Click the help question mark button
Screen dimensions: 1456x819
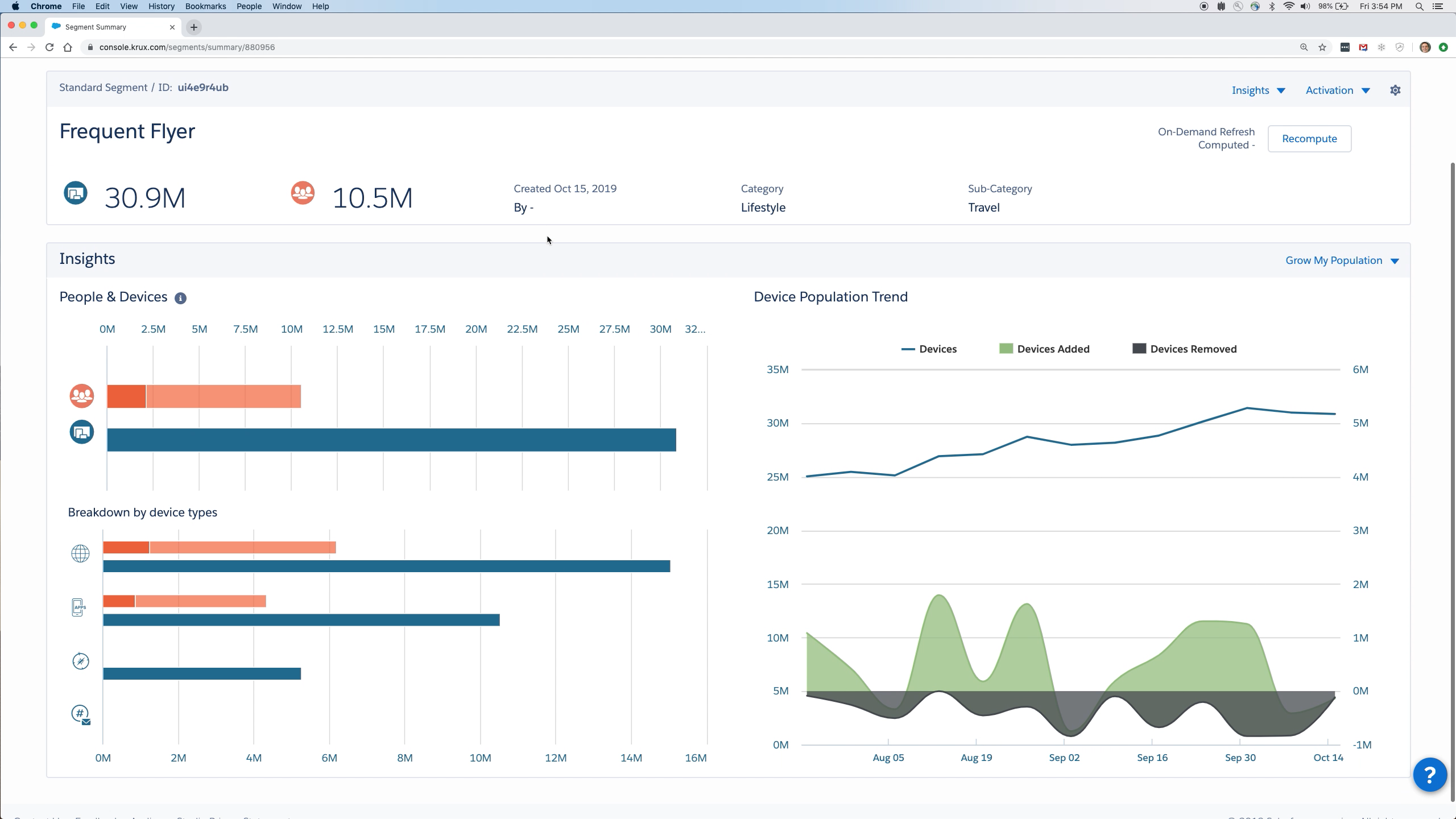(1430, 774)
